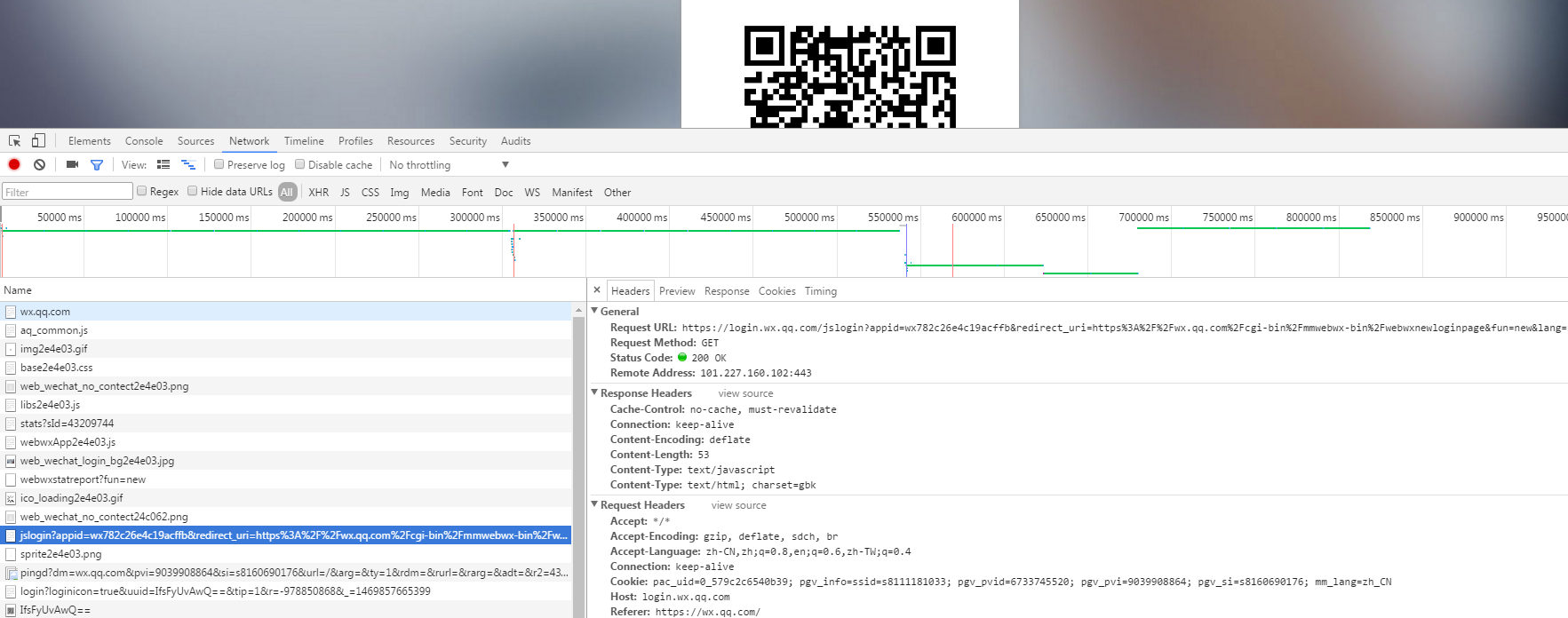Click the capture screenshots camera icon
1568x618 pixels.
click(x=73, y=164)
